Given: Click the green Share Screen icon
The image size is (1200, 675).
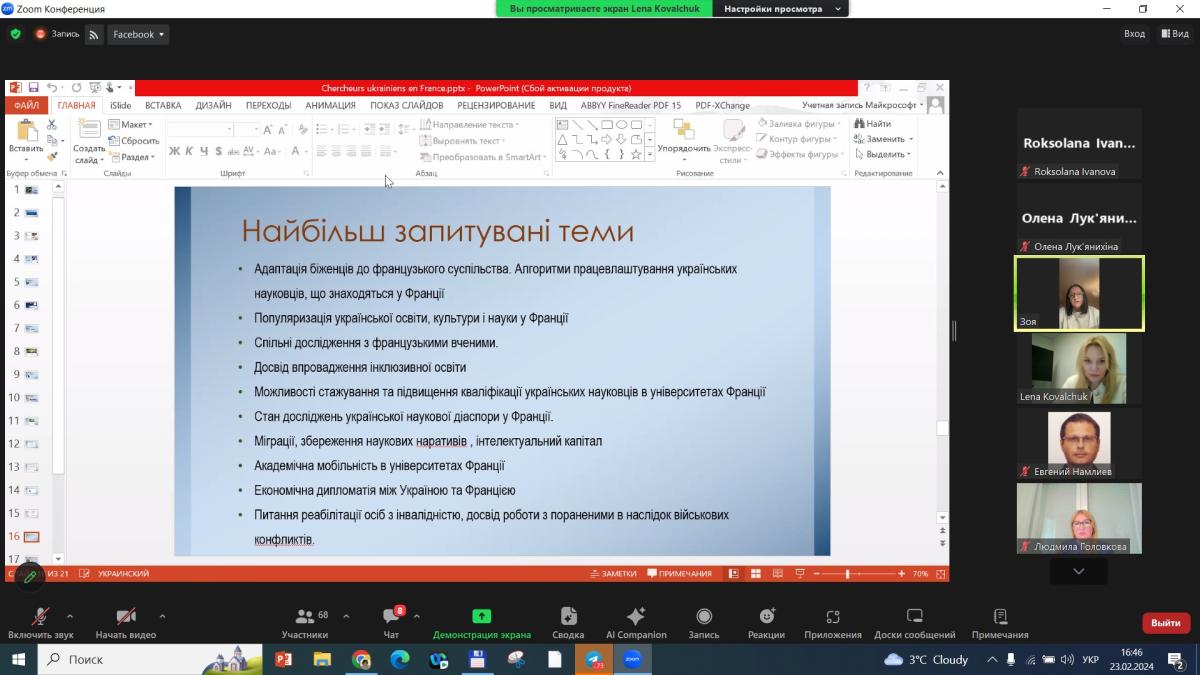Looking at the screenshot, I should [481, 617].
